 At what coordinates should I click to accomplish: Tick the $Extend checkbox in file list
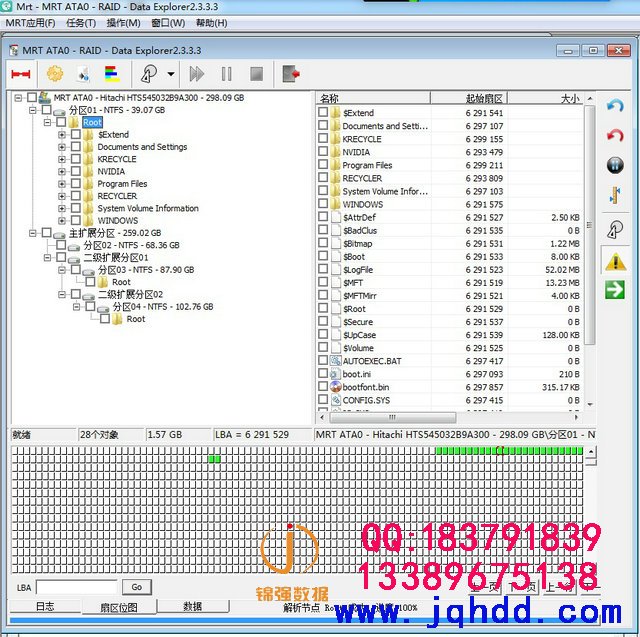[x=323, y=112]
